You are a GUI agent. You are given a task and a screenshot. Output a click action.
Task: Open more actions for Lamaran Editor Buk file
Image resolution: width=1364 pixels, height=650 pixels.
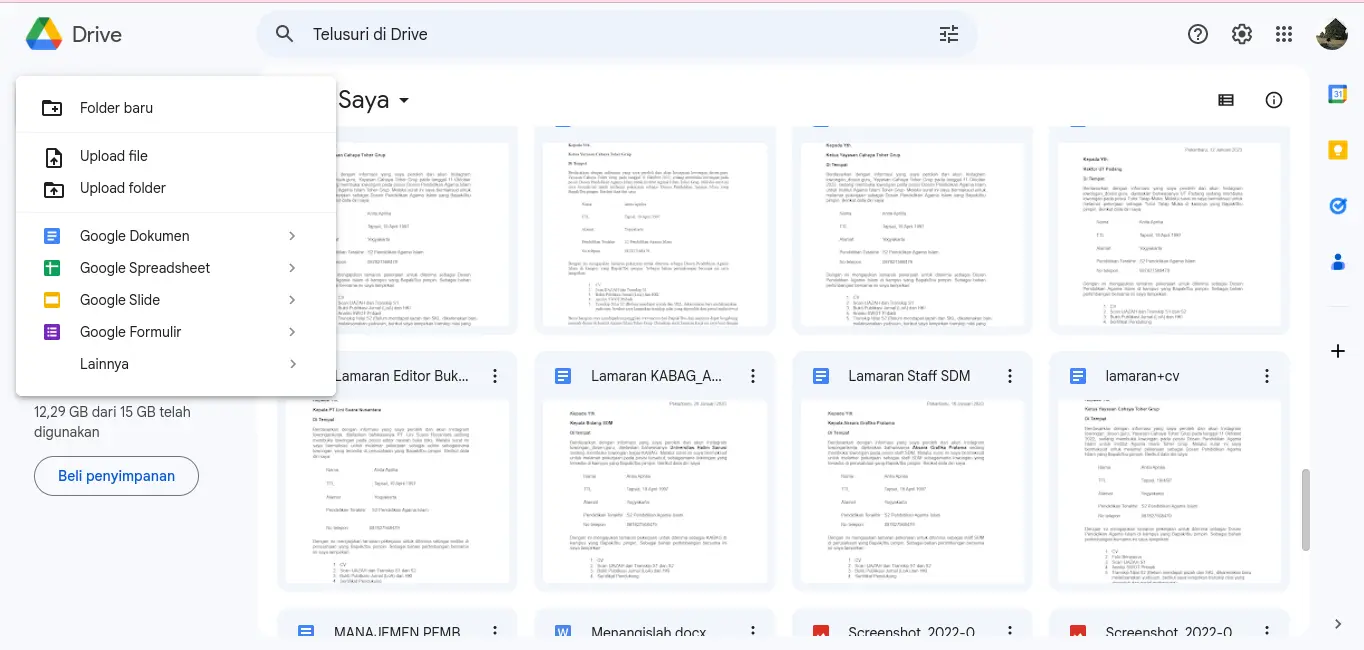click(x=495, y=376)
